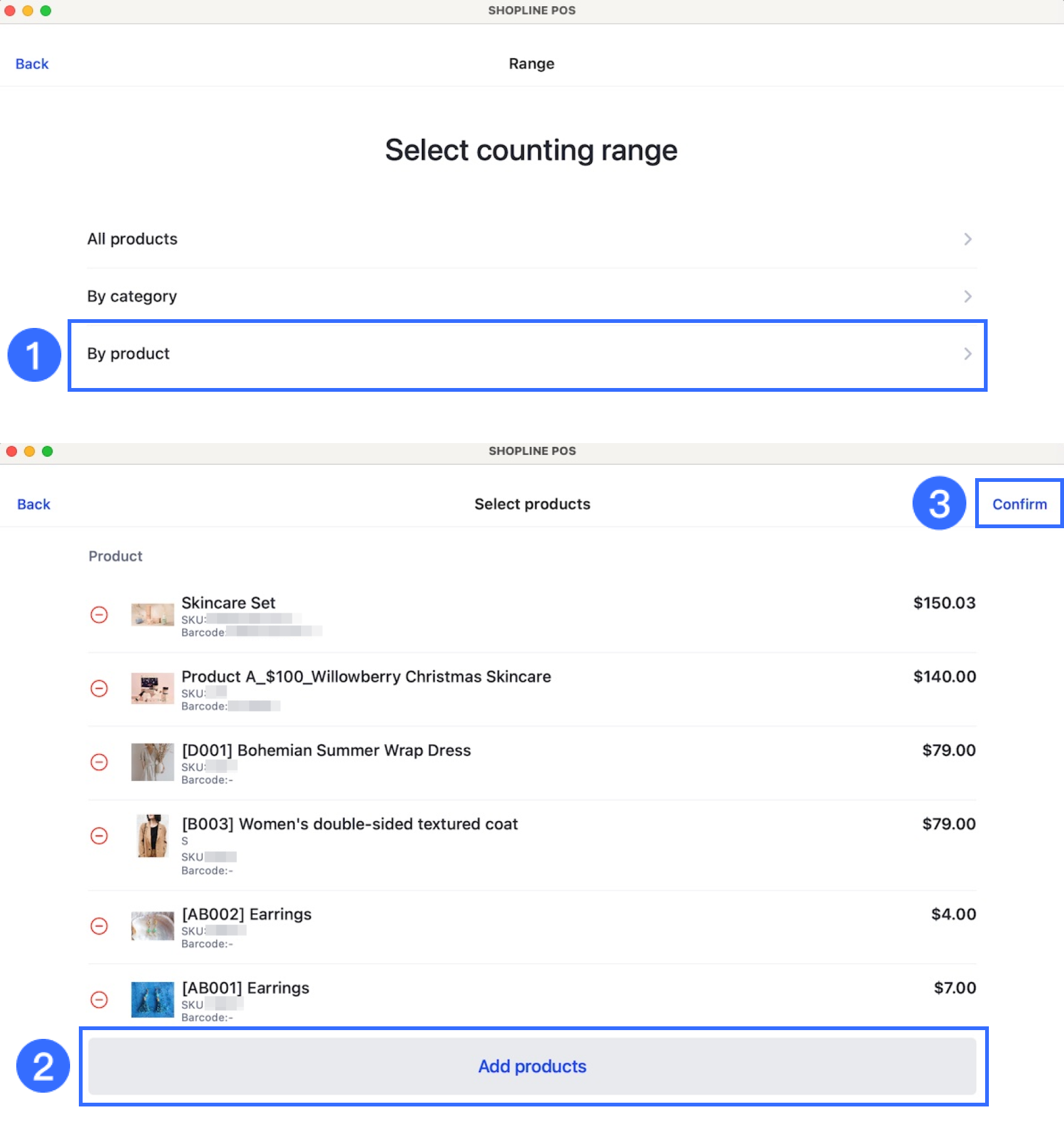This screenshot has width=1064, height=1134.
Task: Open the Bohemian Summer Wrap Dress thumbnail
Action: [x=152, y=762]
